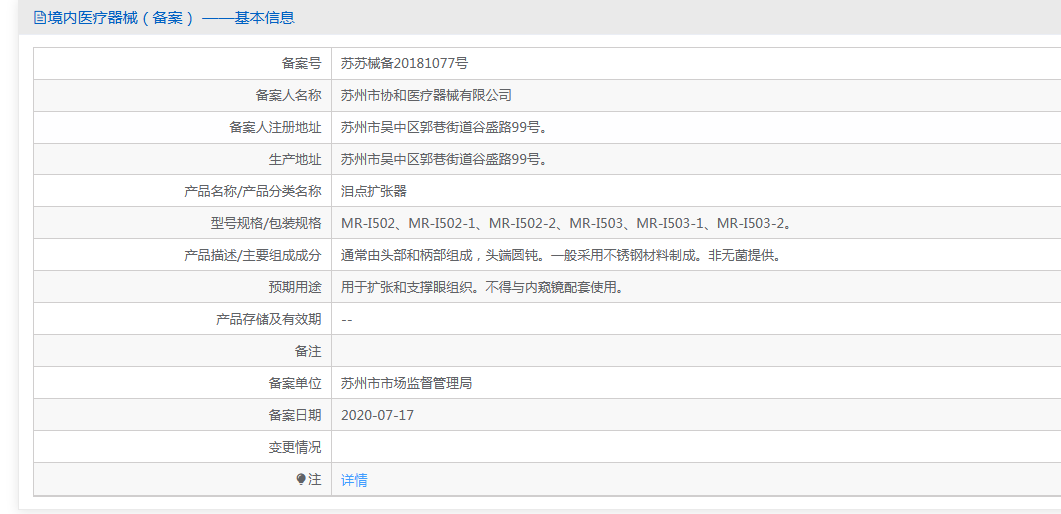Click the 备案日期 label
Viewport: 1061px width, 514px height.
295,415
